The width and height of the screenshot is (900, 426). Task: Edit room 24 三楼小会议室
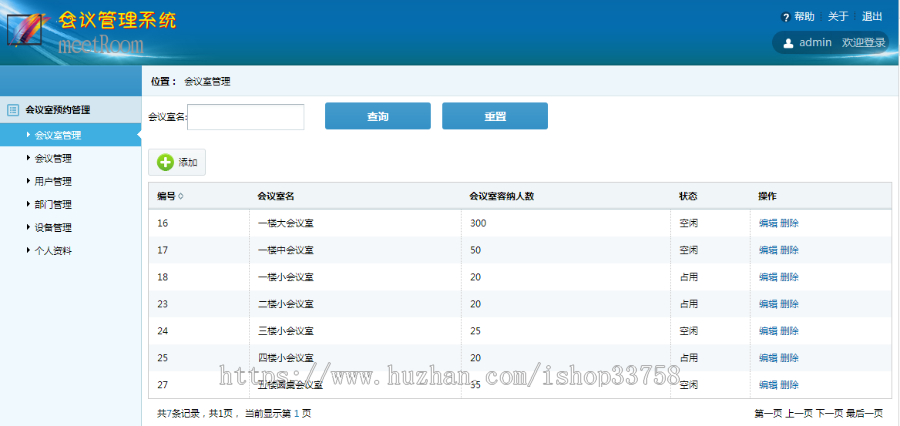pyautogui.click(x=768, y=331)
